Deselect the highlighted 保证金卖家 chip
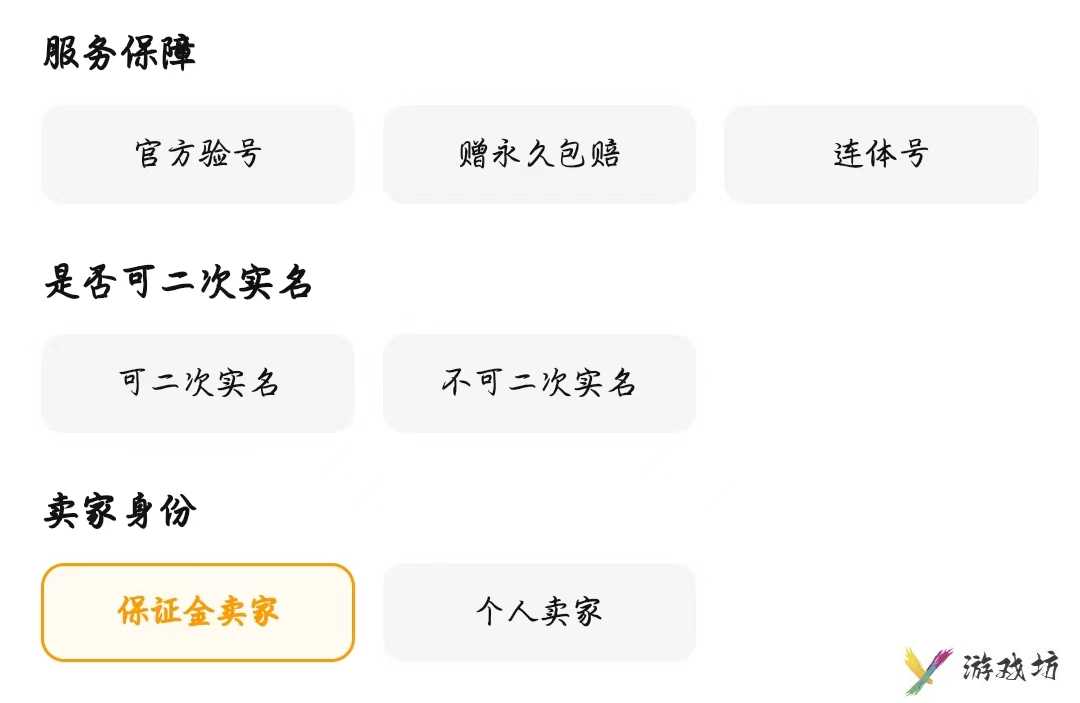 [x=198, y=612]
